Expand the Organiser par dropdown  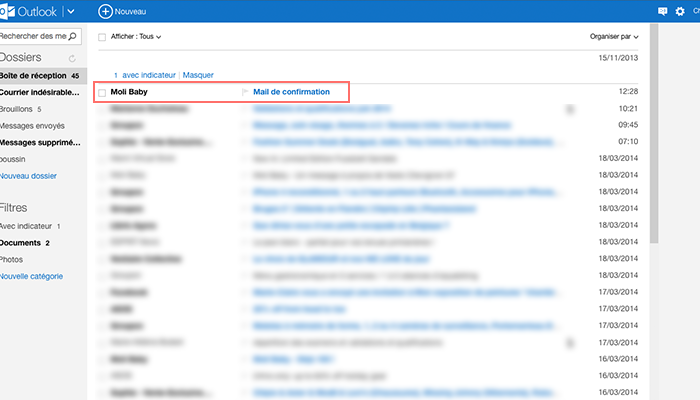coord(614,37)
